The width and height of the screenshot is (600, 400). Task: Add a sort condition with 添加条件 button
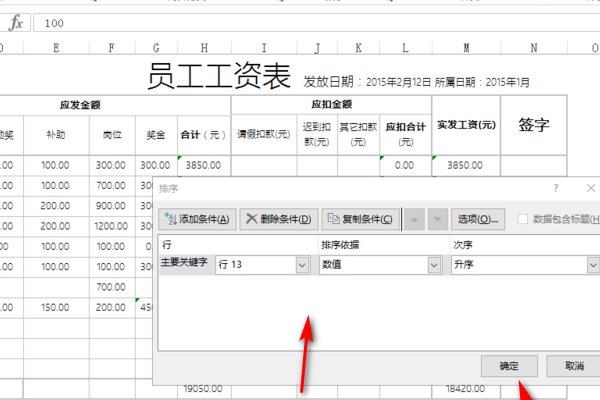tap(197, 219)
